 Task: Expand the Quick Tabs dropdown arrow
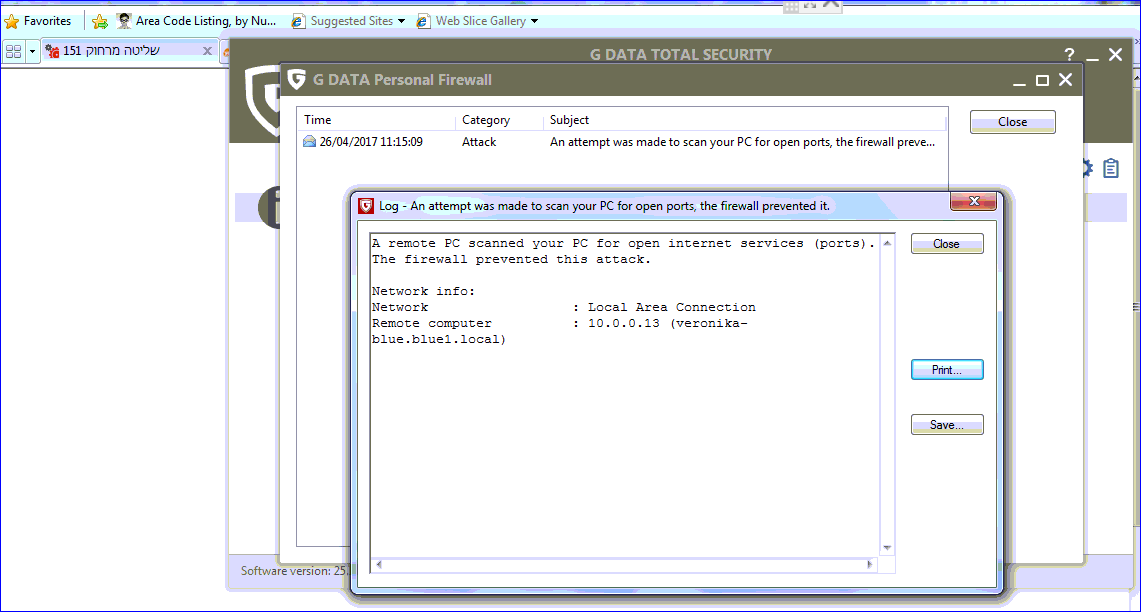coord(32,51)
